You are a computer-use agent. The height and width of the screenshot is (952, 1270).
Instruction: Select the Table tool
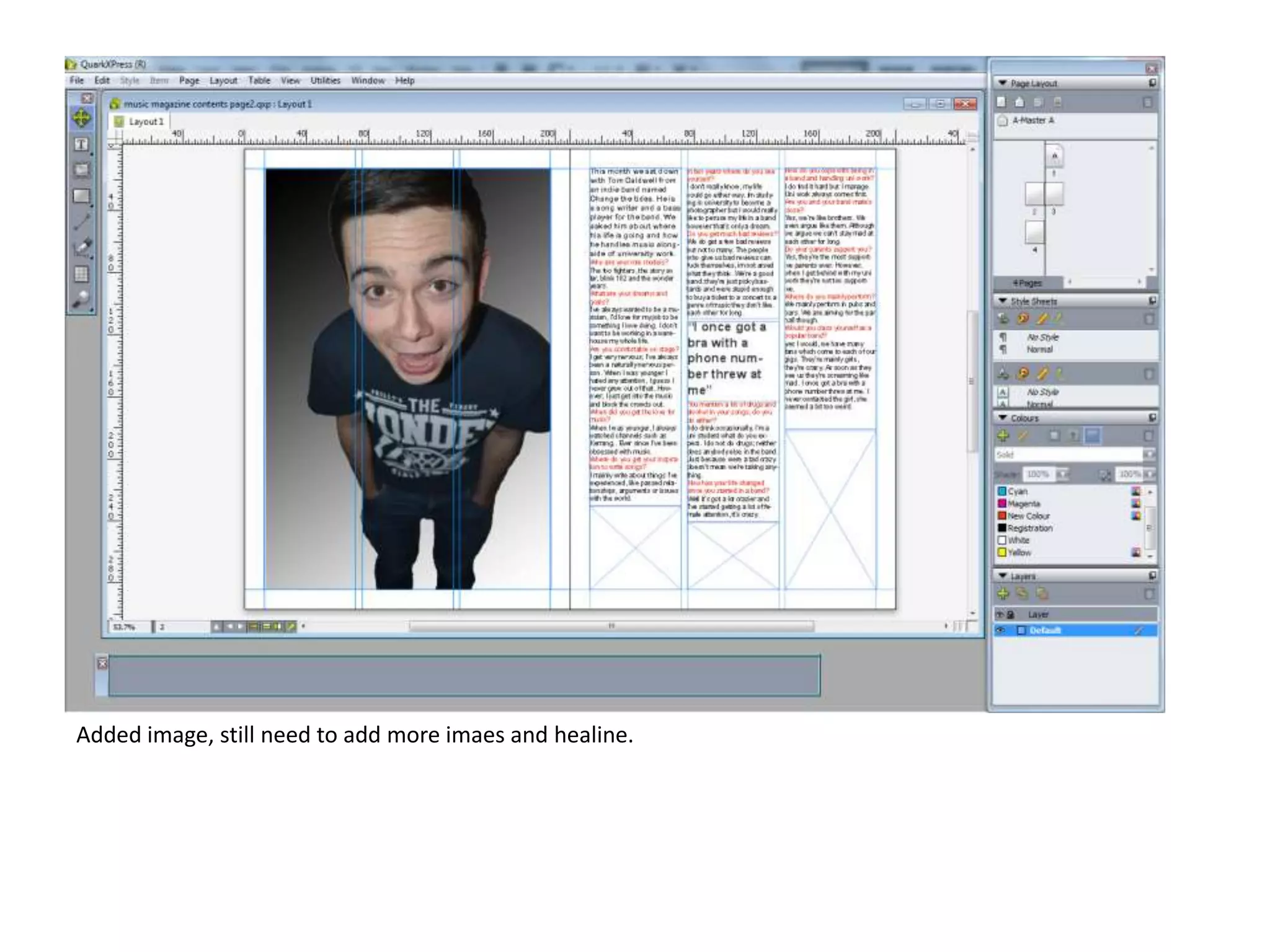pos(81,273)
